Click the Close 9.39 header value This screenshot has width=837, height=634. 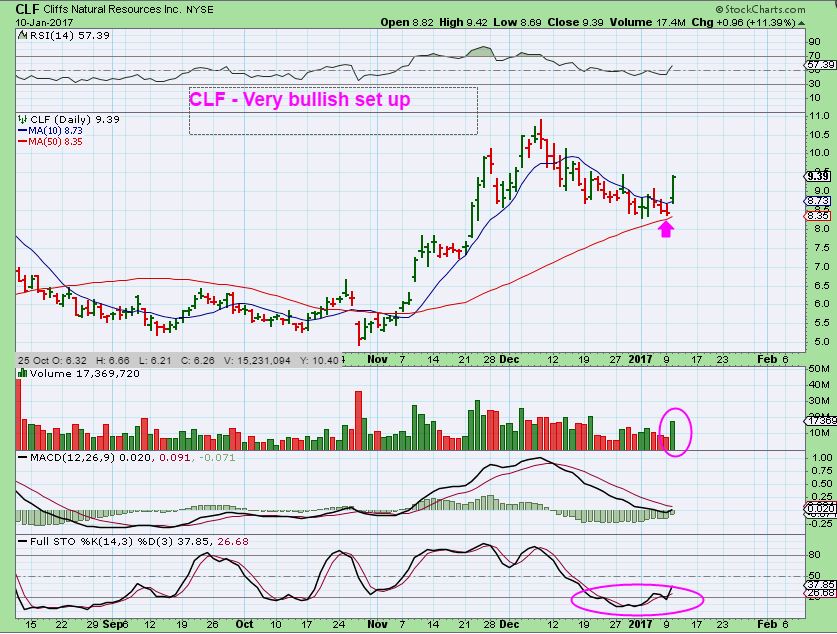[575, 22]
